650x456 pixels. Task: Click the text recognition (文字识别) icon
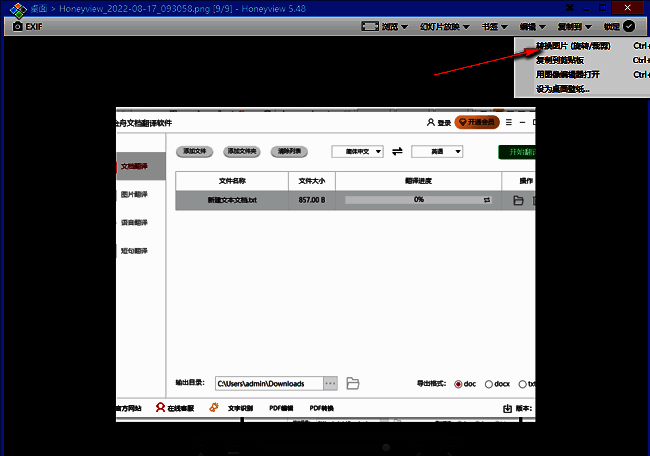[x=213, y=408]
